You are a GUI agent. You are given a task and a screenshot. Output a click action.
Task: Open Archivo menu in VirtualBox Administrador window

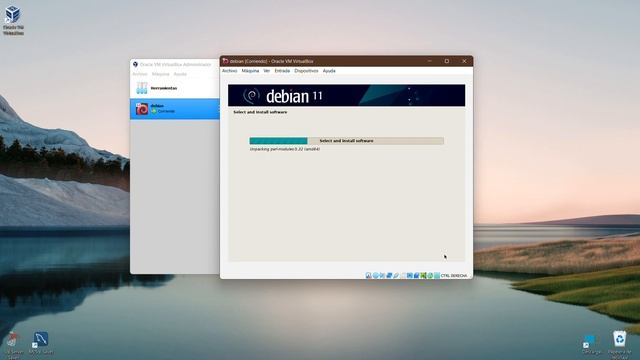pyautogui.click(x=140, y=74)
